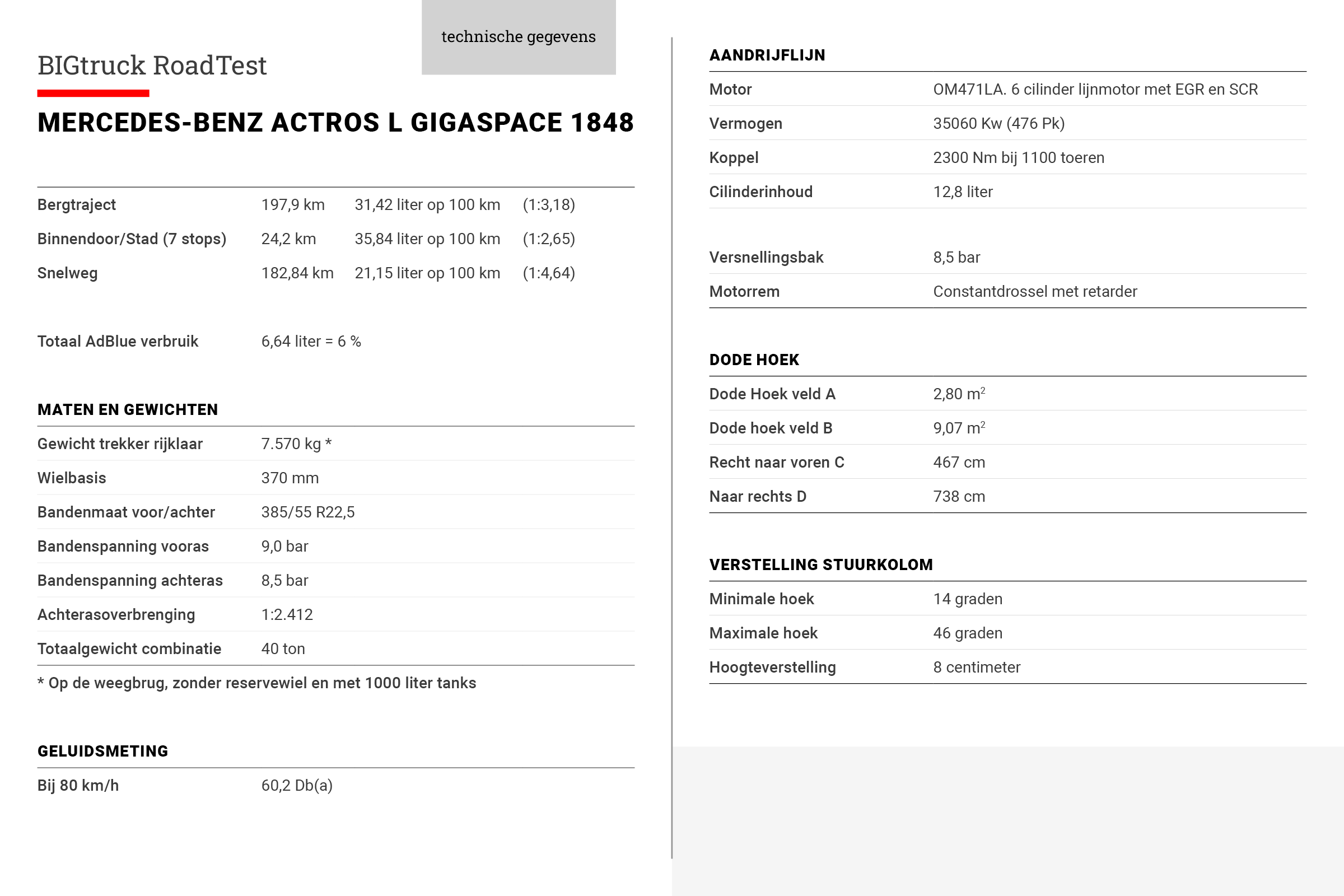Click the value '2,80 m²'
The image size is (1344, 896).
(x=959, y=394)
